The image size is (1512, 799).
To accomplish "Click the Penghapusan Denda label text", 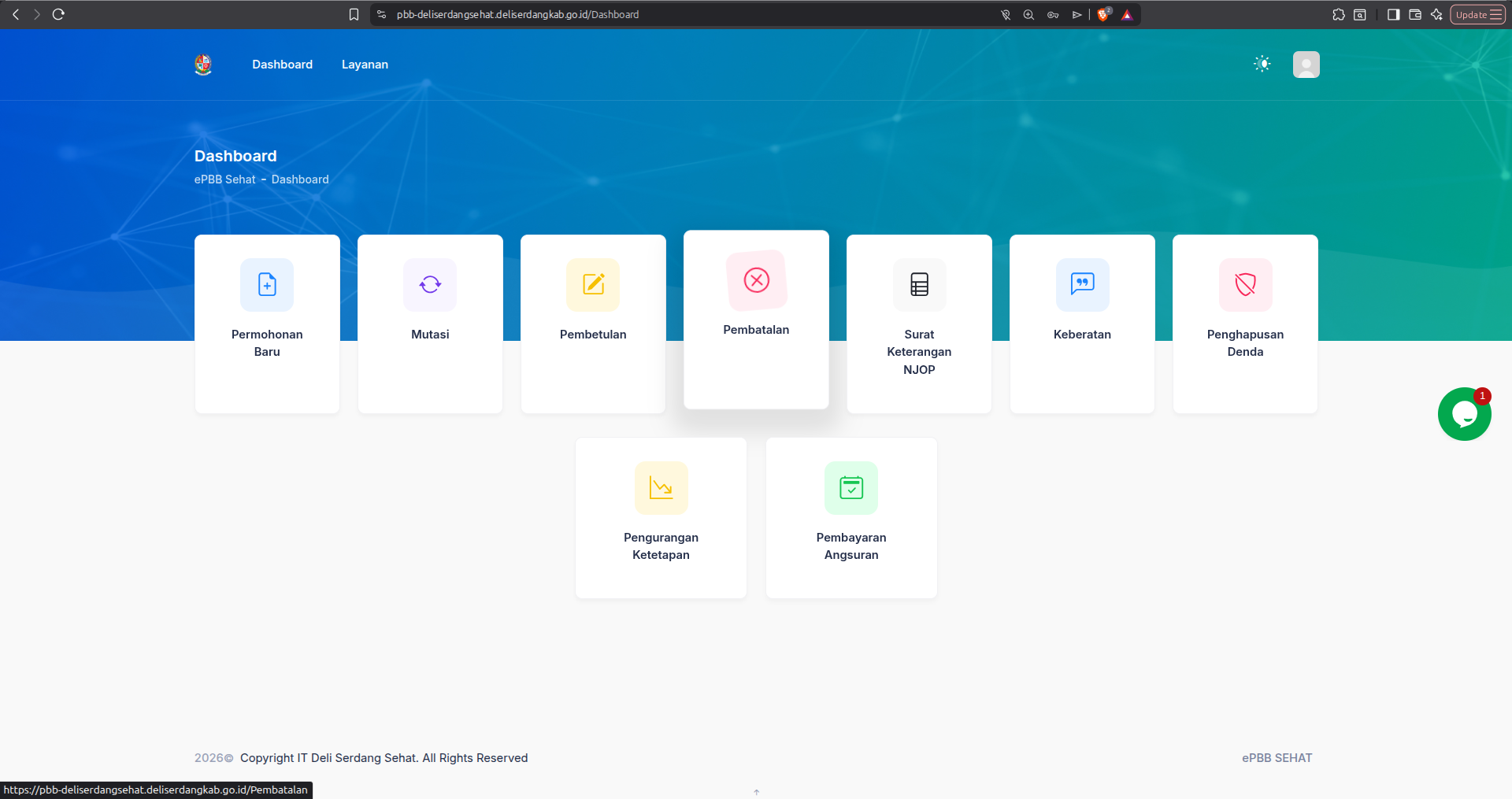I will point(1245,343).
